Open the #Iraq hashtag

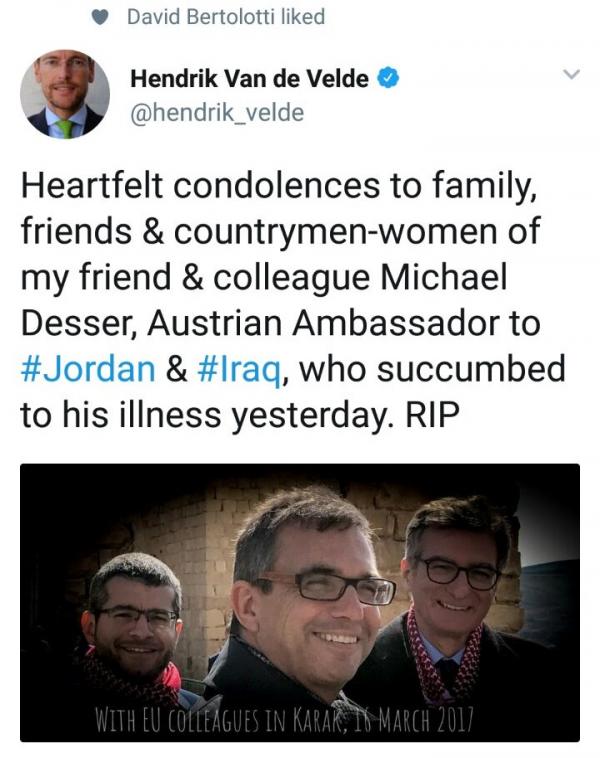tap(239, 370)
